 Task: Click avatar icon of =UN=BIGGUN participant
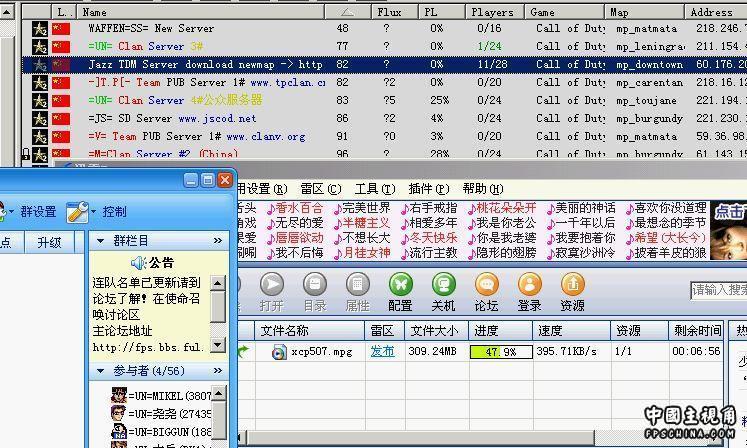(119, 431)
